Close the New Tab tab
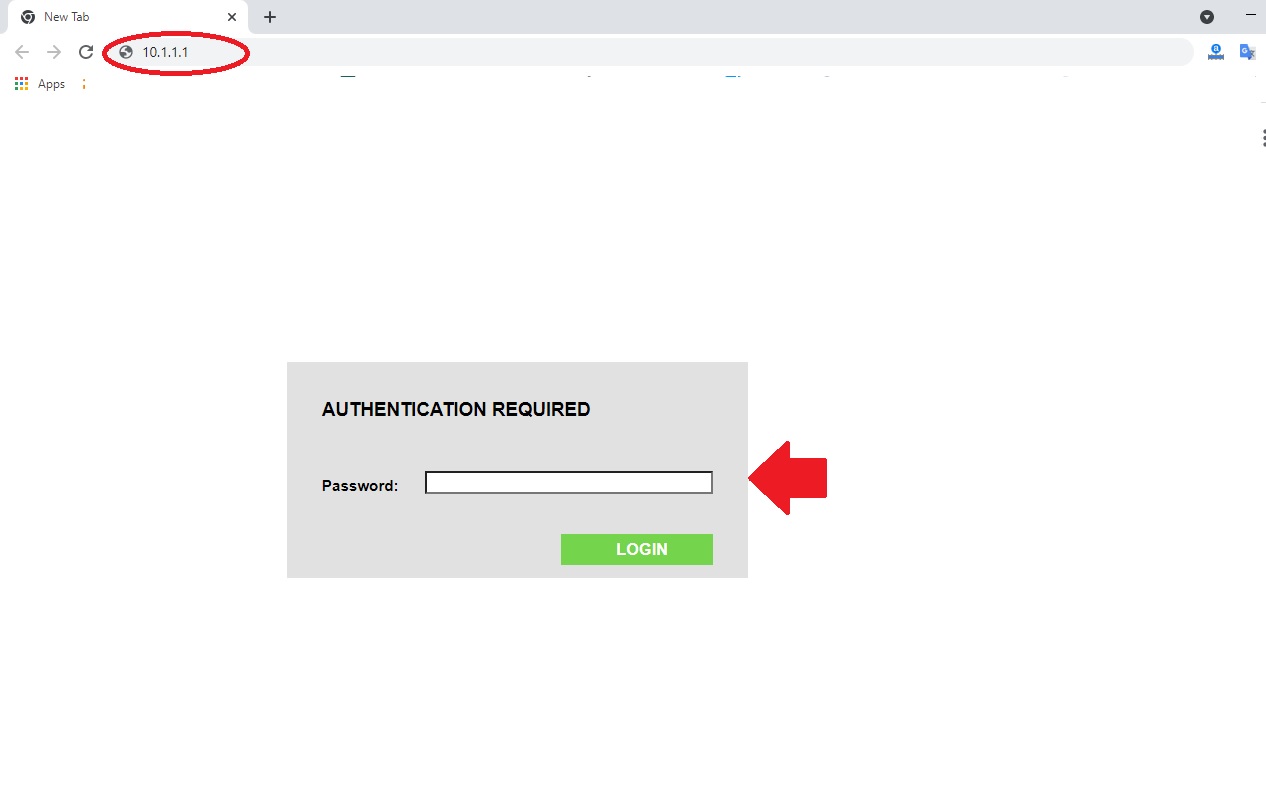Viewport: 1266px width, 798px height. coord(232,17)
